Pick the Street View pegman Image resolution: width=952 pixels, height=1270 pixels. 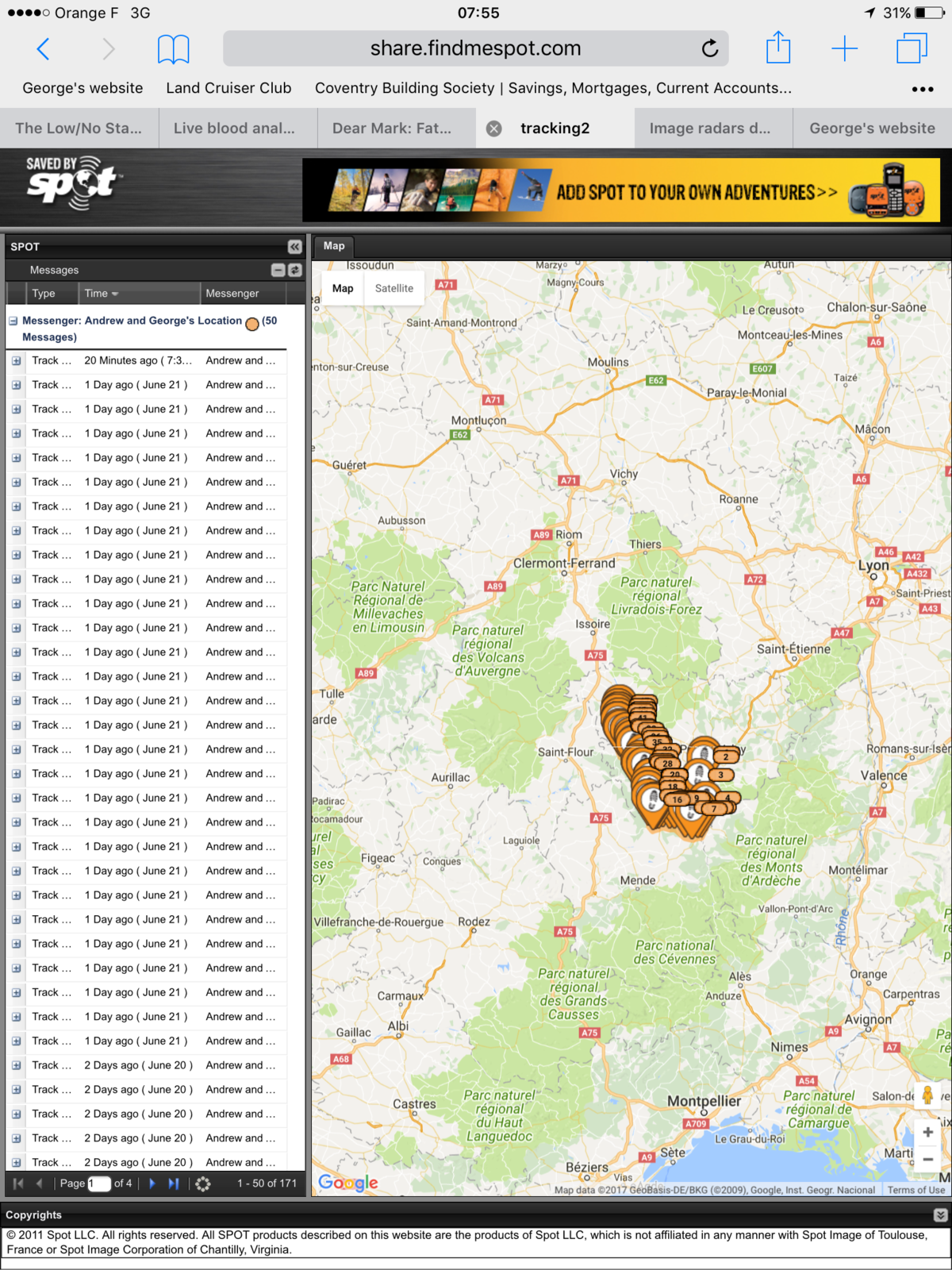tap(927, 1095)
